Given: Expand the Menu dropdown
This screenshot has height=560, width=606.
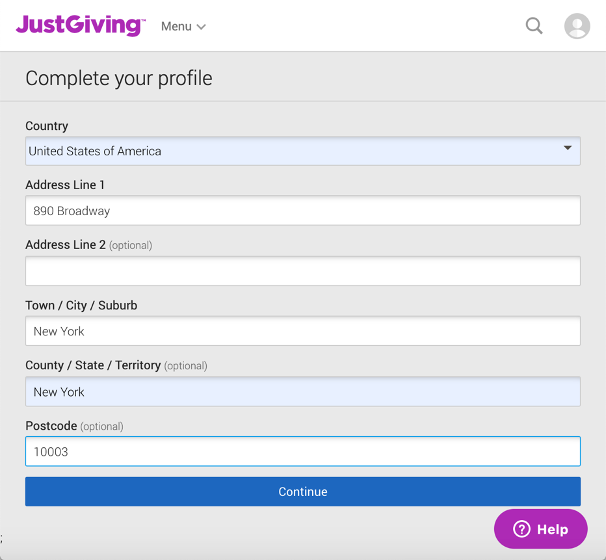Looking at the screenshot, I should click(x=183, y=26).
